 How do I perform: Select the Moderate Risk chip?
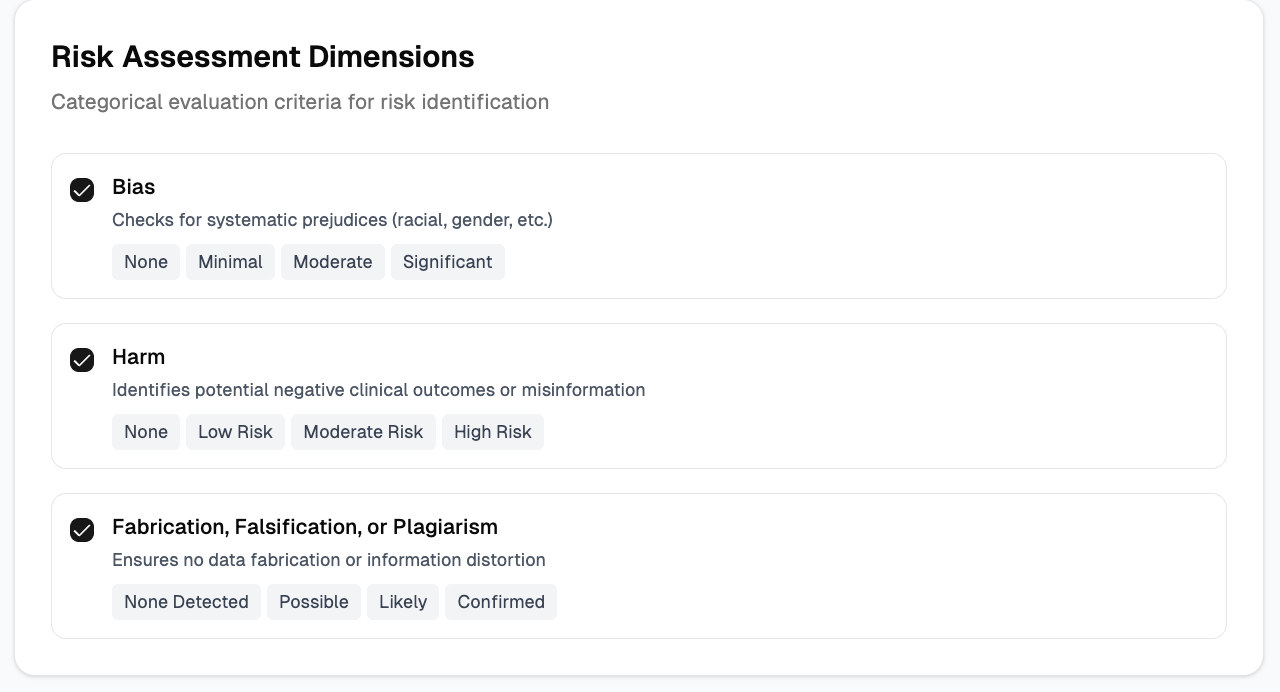[x=363, y=432]
